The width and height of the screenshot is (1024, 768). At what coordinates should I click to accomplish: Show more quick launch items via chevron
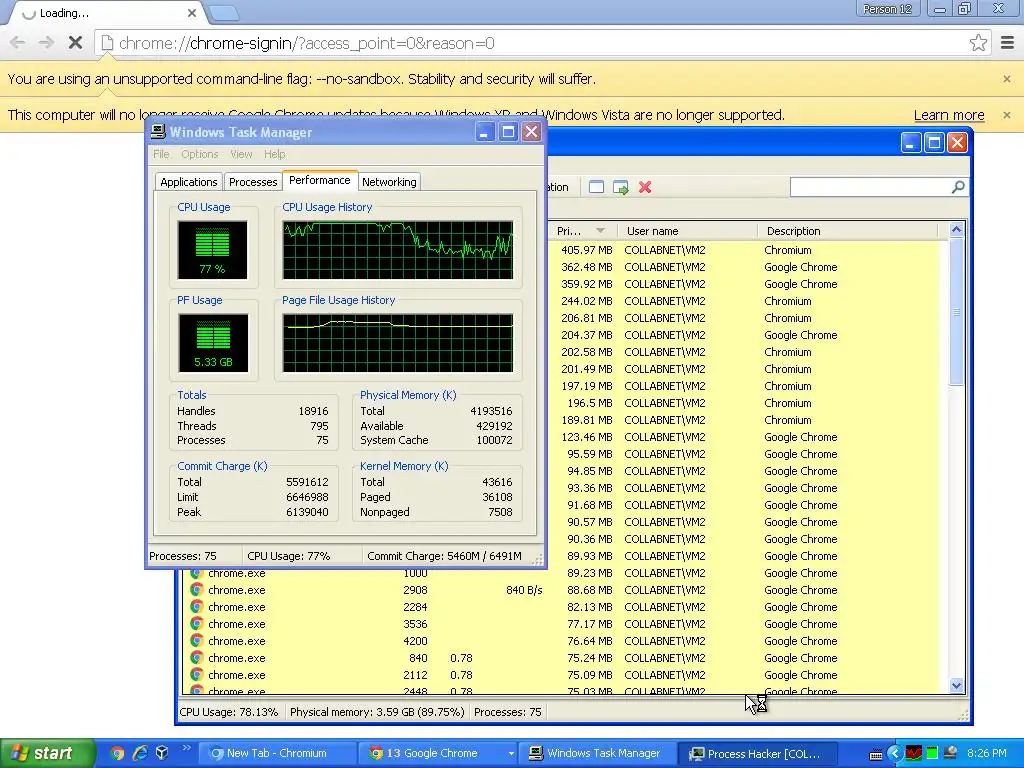(186, 748)
